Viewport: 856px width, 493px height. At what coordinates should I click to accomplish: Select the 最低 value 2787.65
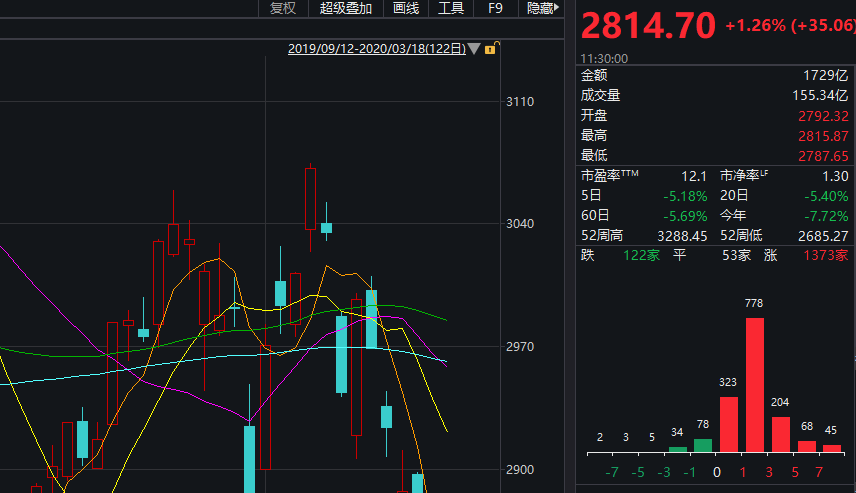[823, 156]
